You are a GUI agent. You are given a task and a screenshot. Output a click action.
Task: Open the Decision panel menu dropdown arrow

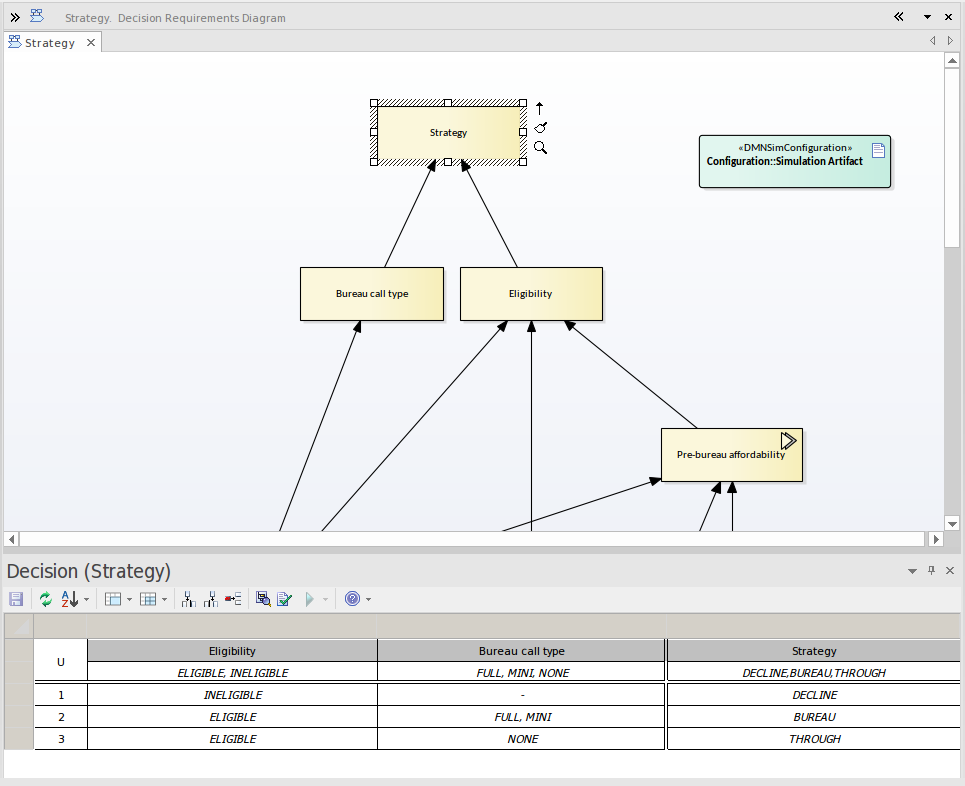(x=912, y=571)
